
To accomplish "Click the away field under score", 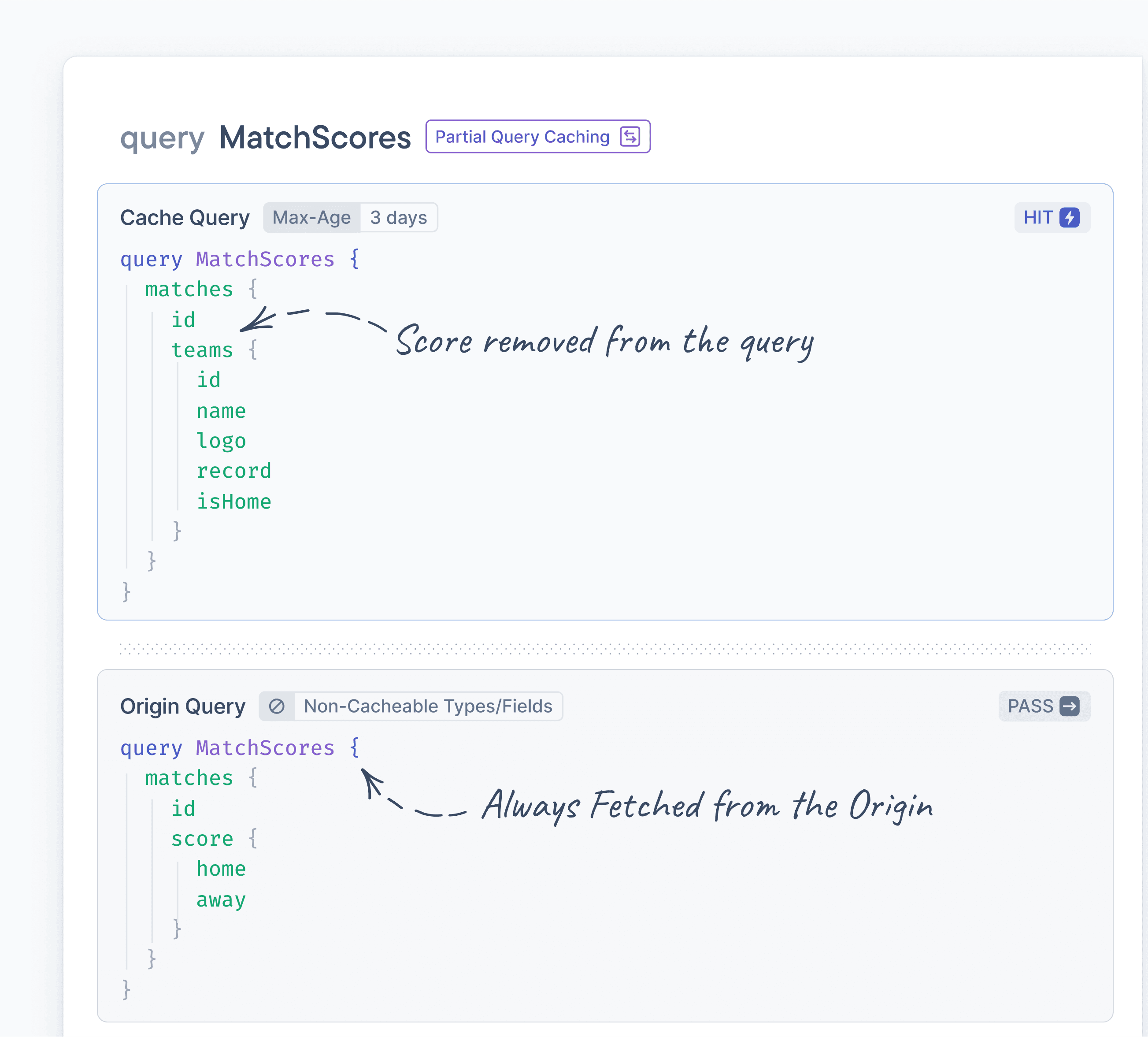I will [x=221, y=899].
